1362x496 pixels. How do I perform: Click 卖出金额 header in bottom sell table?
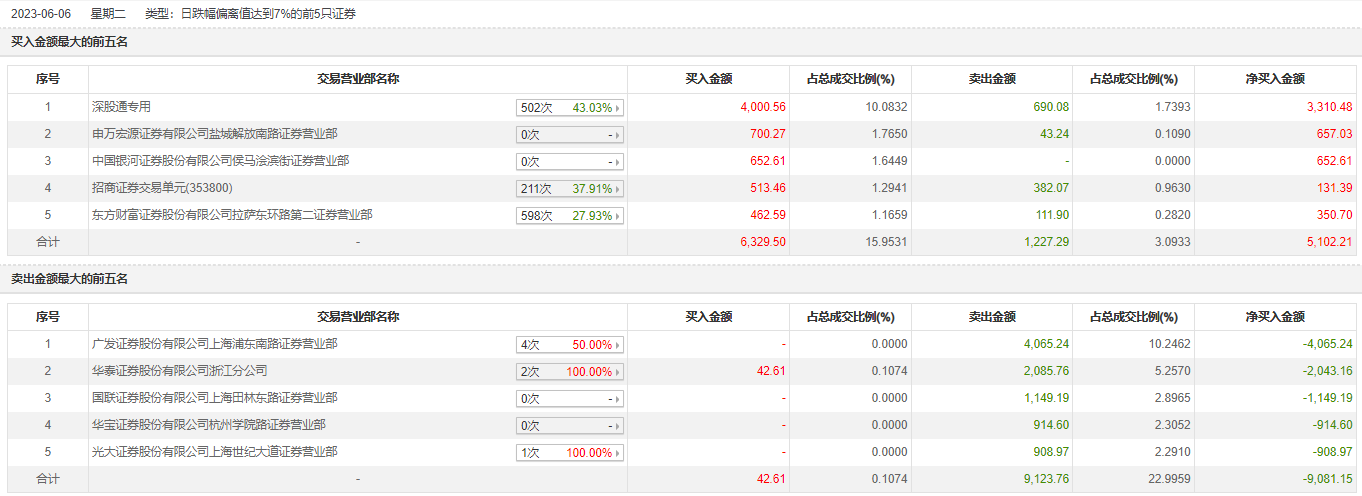(x=992, y=317)
